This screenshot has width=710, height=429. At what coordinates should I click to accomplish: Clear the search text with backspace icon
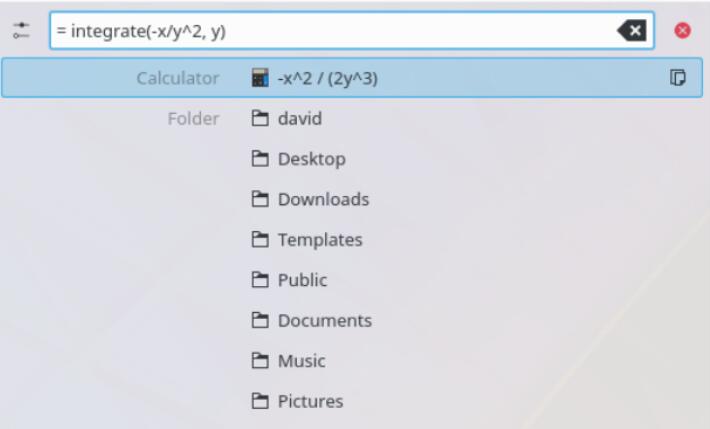click(x=632, y=31)
